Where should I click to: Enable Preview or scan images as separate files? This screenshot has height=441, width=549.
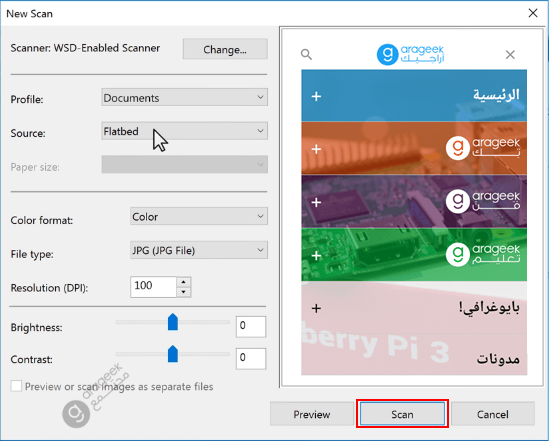pos(16,386)
